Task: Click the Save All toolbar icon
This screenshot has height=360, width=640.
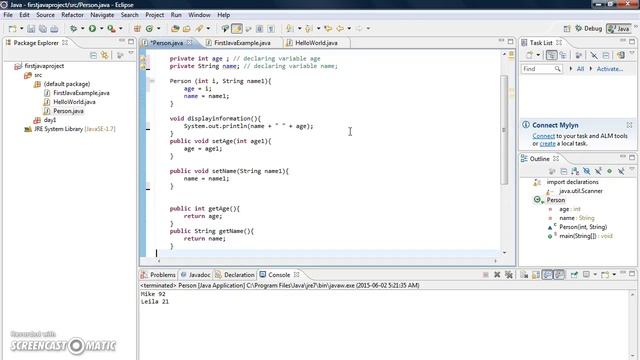Action: click(x=42, y=29)
